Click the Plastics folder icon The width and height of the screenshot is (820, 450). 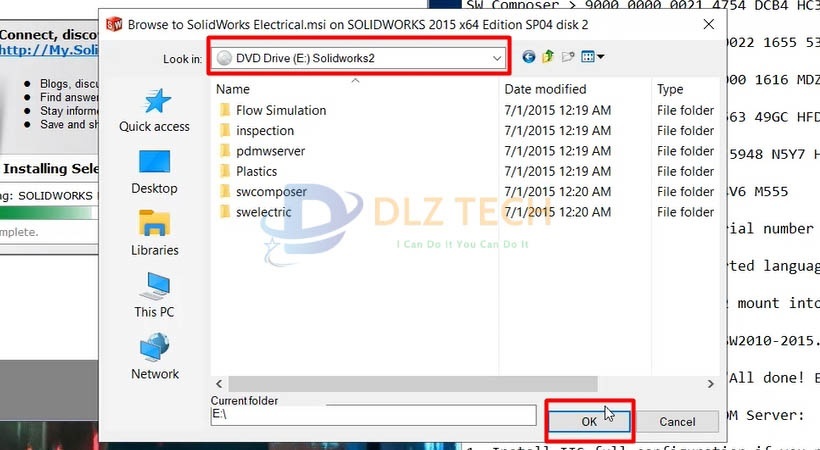[x=225, y=171]
